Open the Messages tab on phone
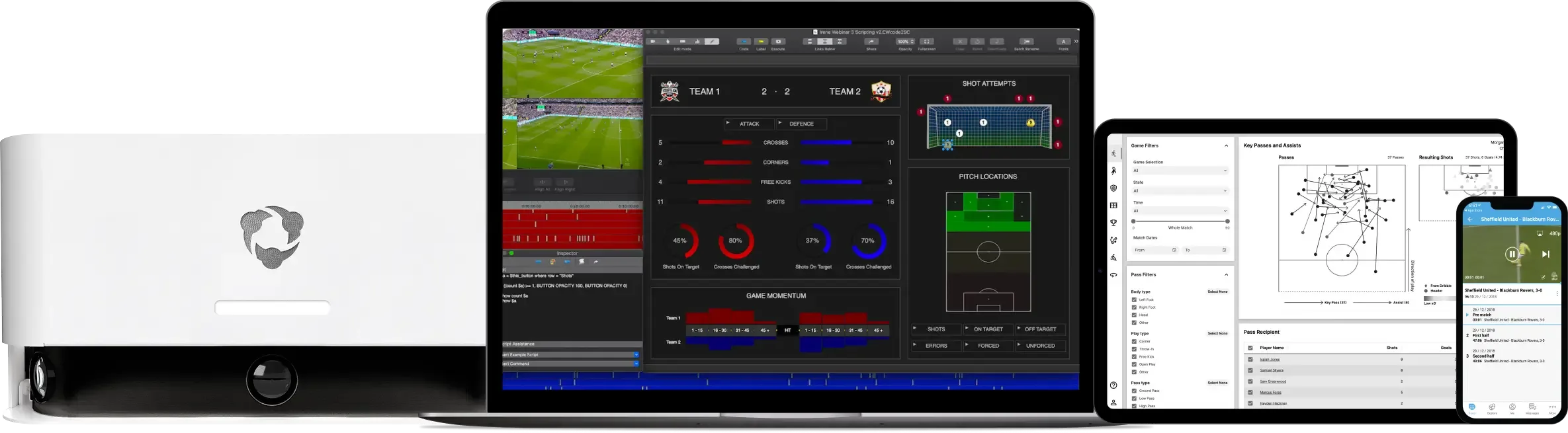The width and height of the screenshot is (1568, 433). tap(1532, 409)
